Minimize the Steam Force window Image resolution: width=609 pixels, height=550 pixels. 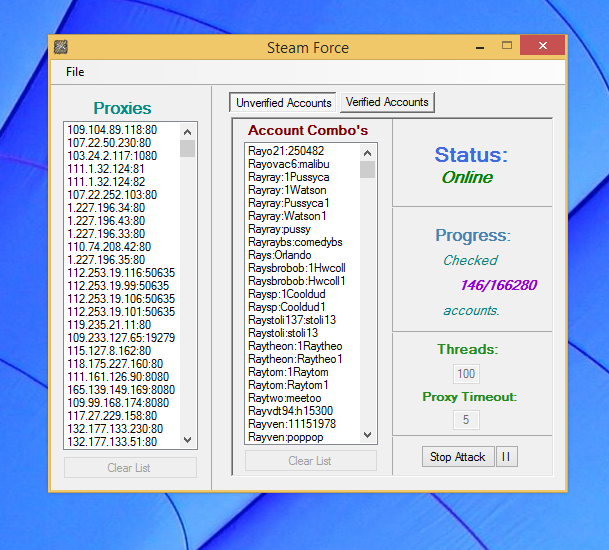click(x=480, y=47)
